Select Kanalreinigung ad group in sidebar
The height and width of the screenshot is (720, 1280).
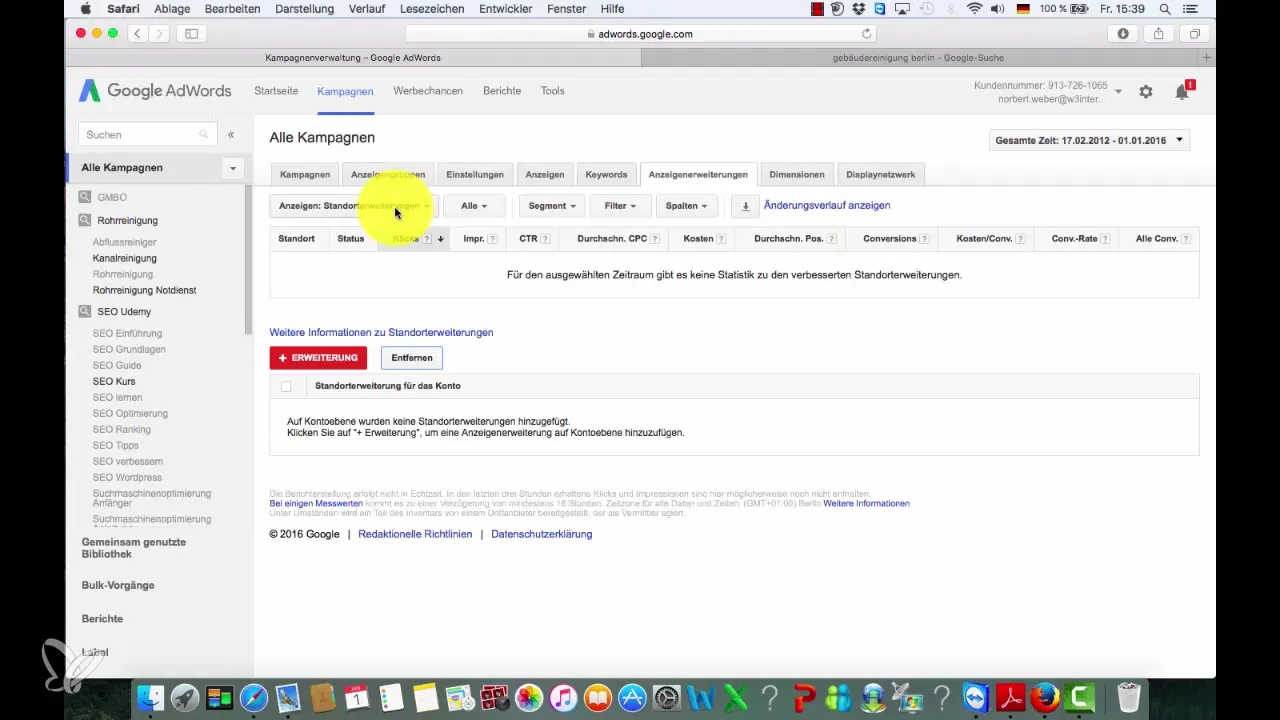[124, 258]
